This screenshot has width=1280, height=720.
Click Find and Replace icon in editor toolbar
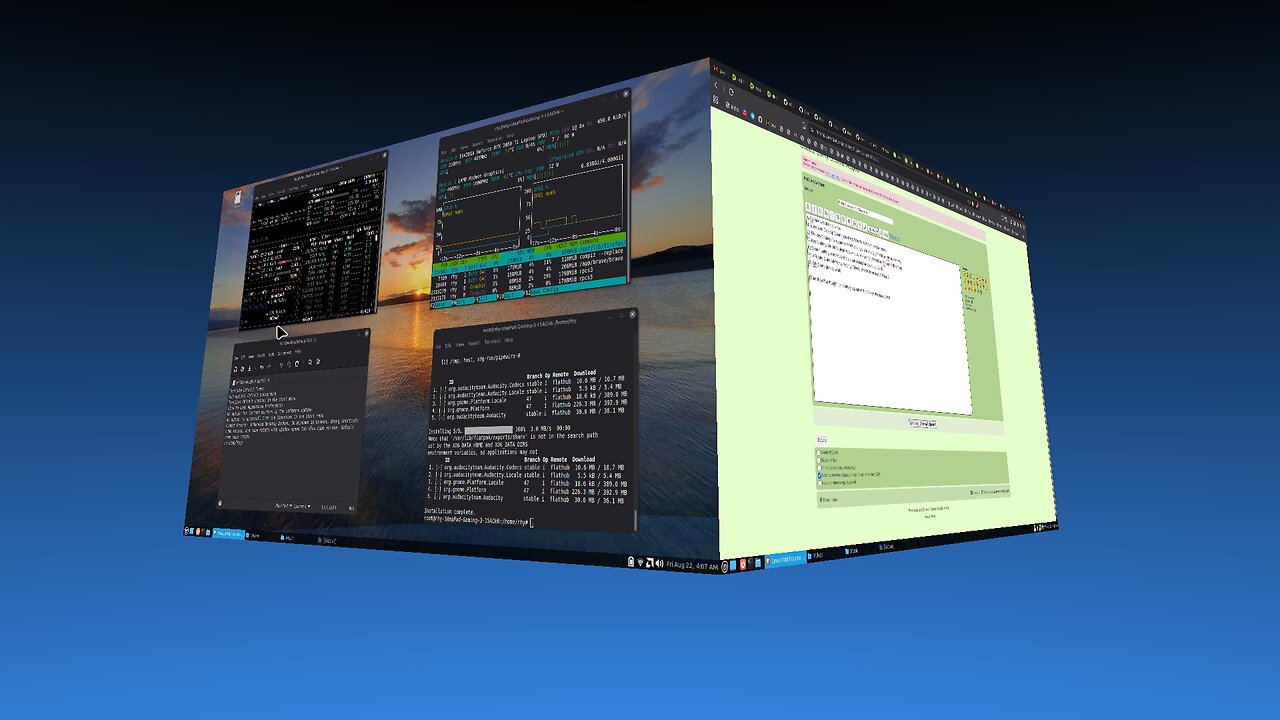[318, 361]
